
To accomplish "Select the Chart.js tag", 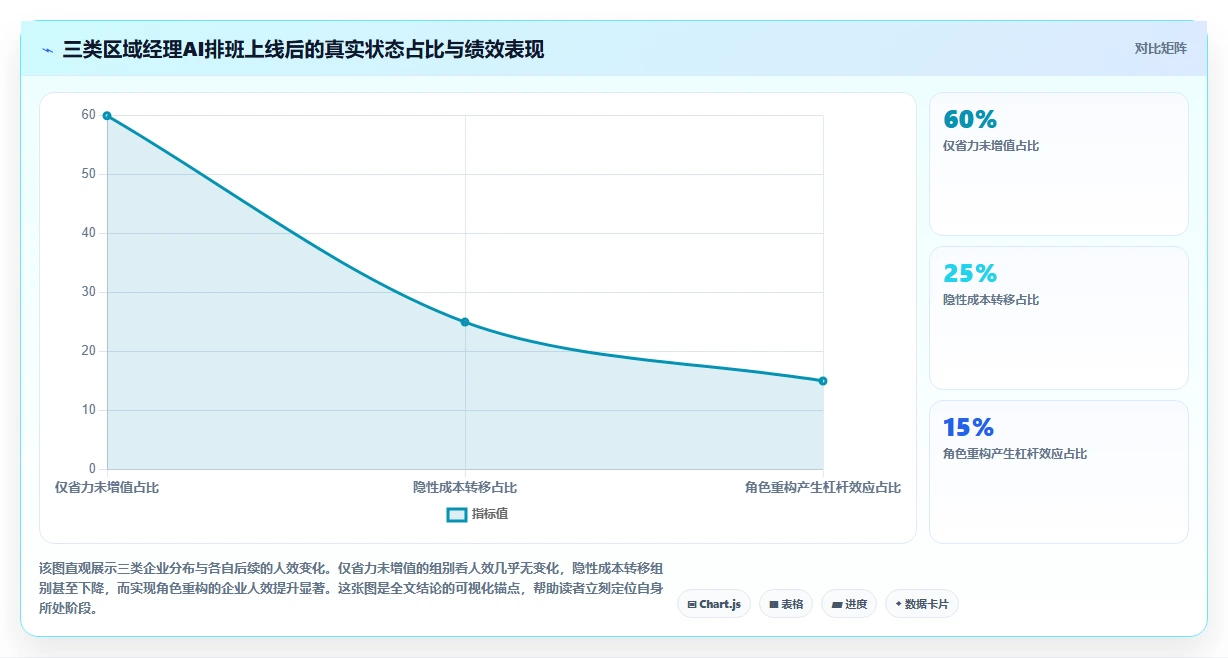I will tap(714, 604).
